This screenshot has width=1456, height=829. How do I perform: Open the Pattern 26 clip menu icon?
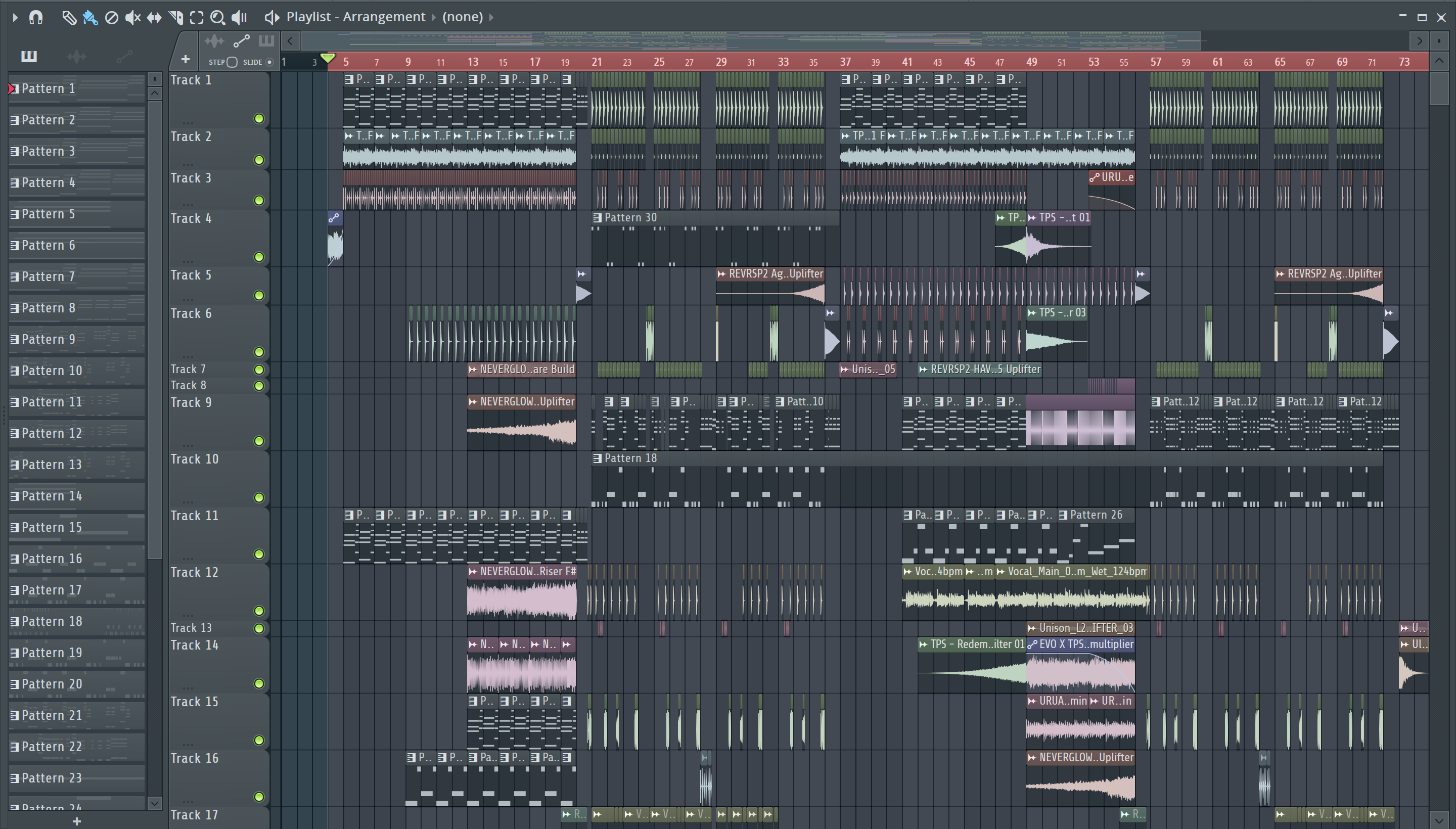(x=1063, y=515)
